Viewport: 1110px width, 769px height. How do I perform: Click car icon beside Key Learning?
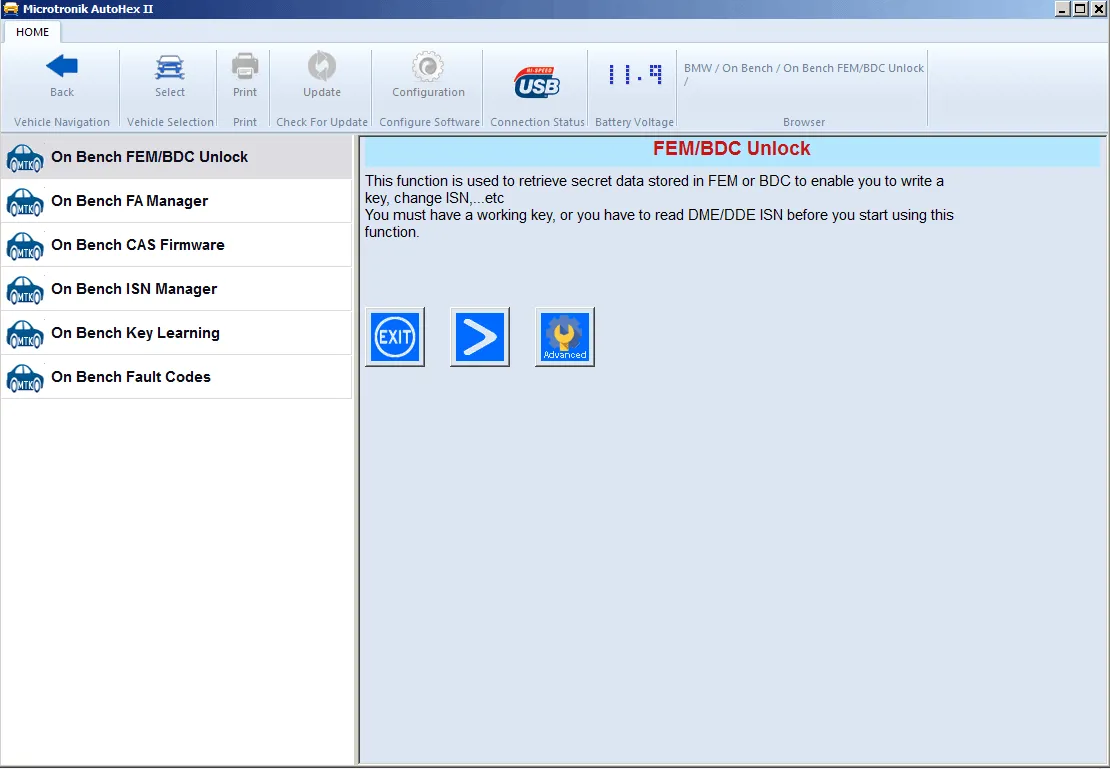[25, 334]
